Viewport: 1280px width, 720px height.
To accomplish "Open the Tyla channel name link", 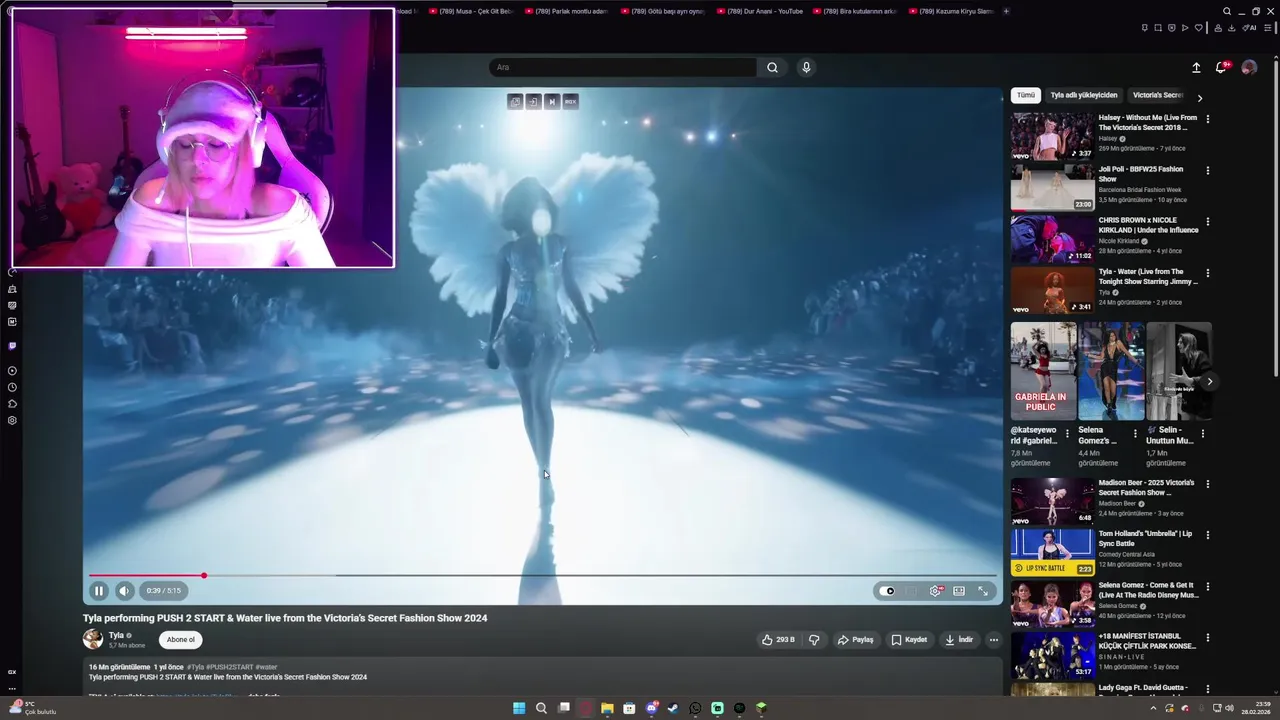I will 116,635.
